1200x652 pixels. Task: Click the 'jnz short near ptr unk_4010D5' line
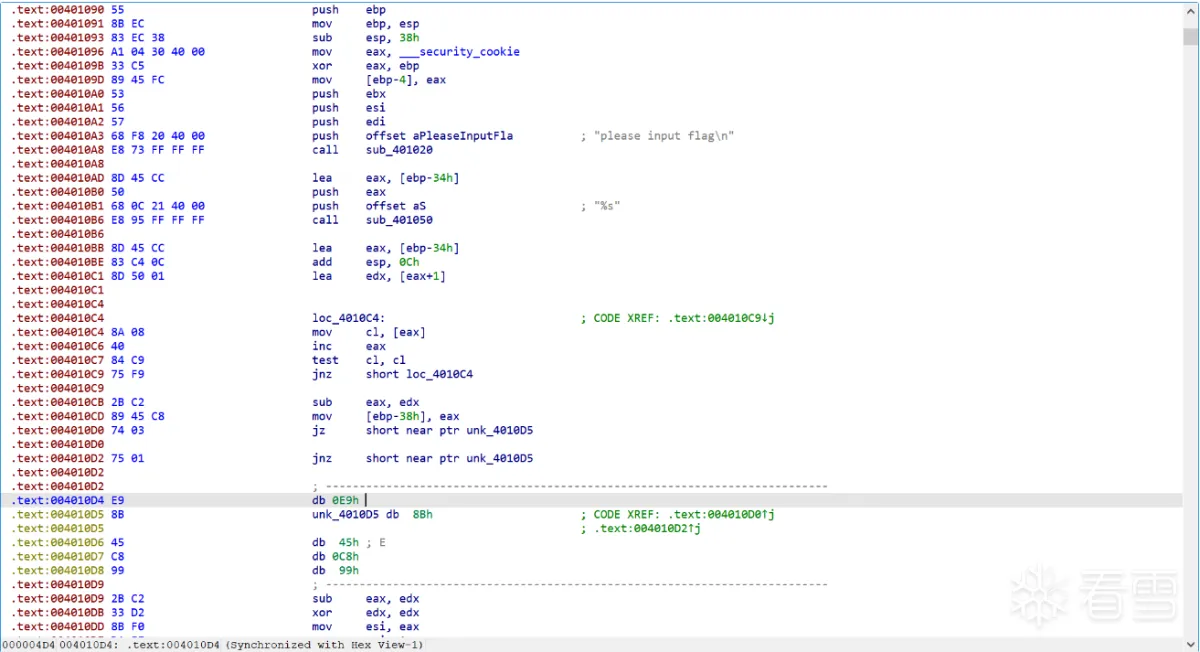coord(422,458)
